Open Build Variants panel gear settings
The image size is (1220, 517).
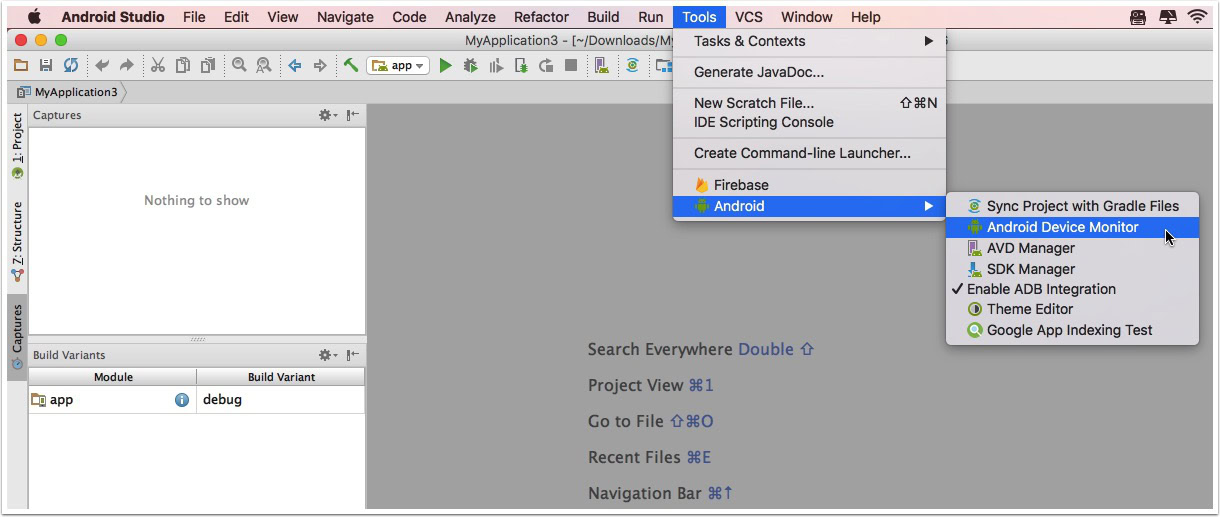coord(327,355)
